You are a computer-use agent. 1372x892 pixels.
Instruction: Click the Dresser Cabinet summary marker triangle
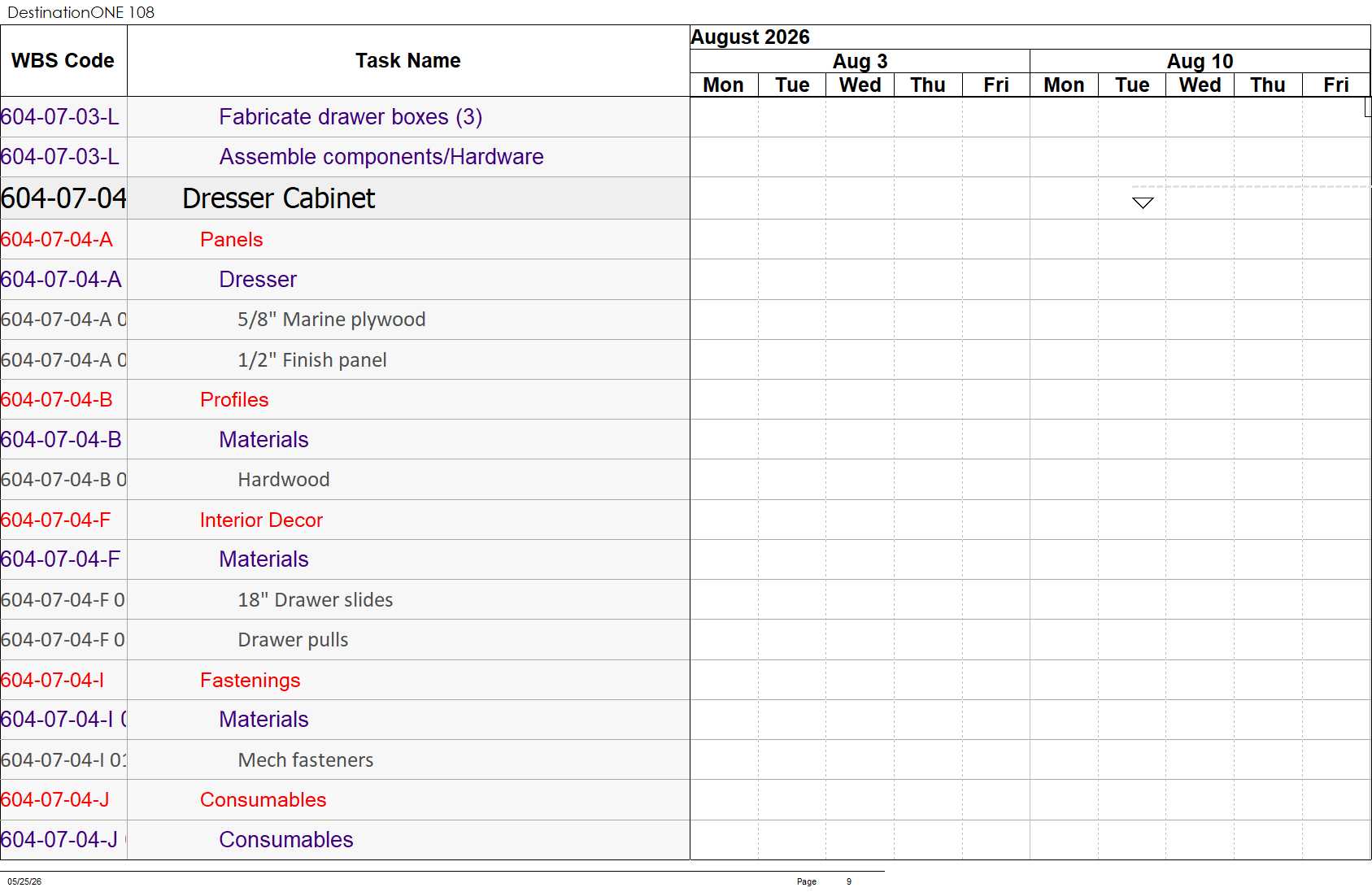pyautogui.click(x=1143, y=202)
